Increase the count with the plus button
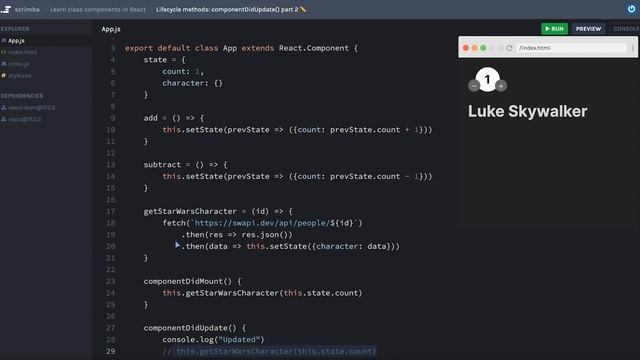This screenshot has height=360, width=640. pos(501,86)
